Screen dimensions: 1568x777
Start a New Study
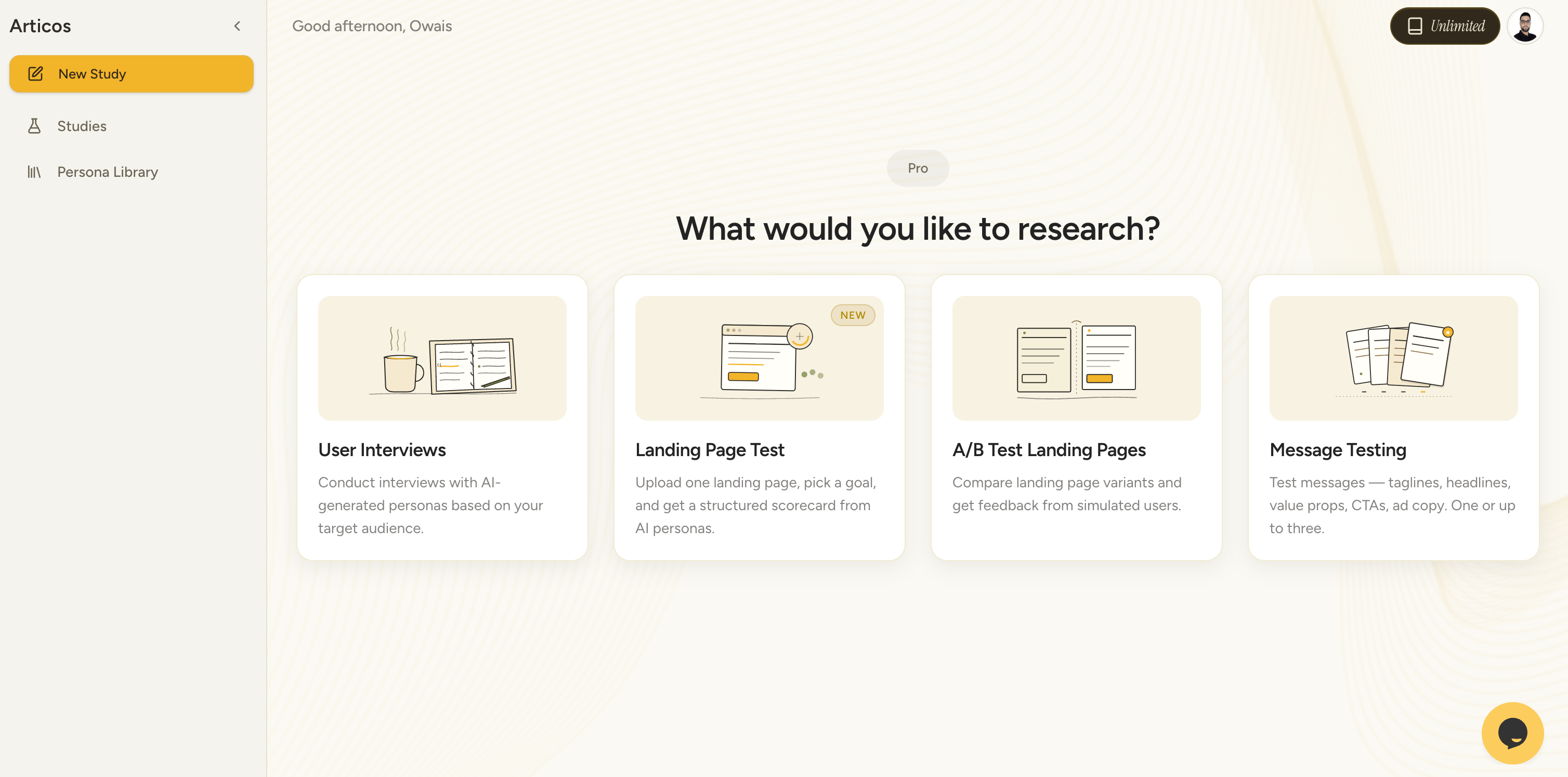pyautogui.click(x=132, y=74)
